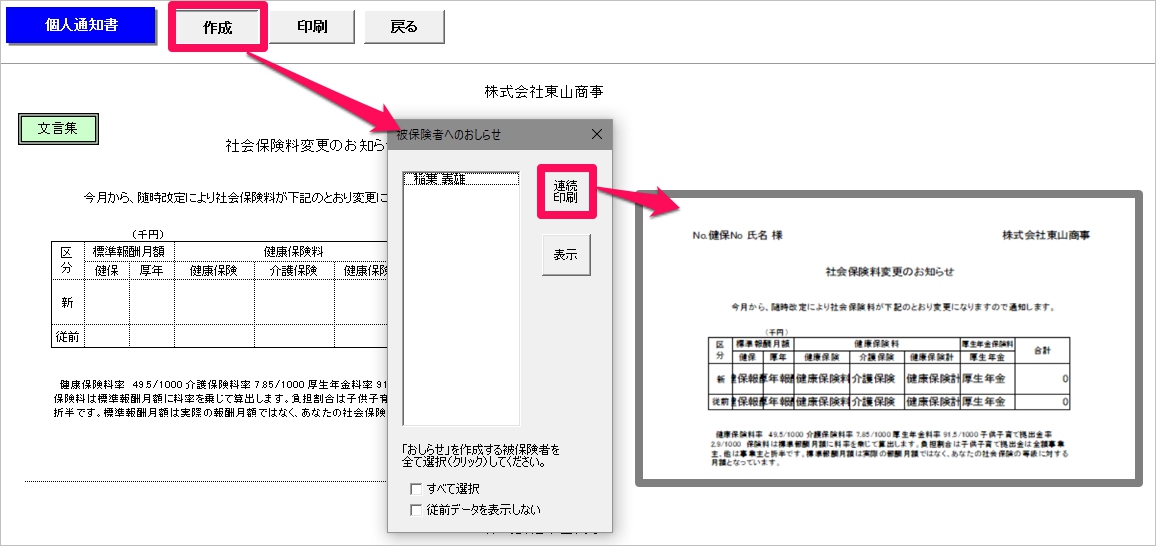Open the green 文言集 button
1156x546 pixels.
click(58, 128)
